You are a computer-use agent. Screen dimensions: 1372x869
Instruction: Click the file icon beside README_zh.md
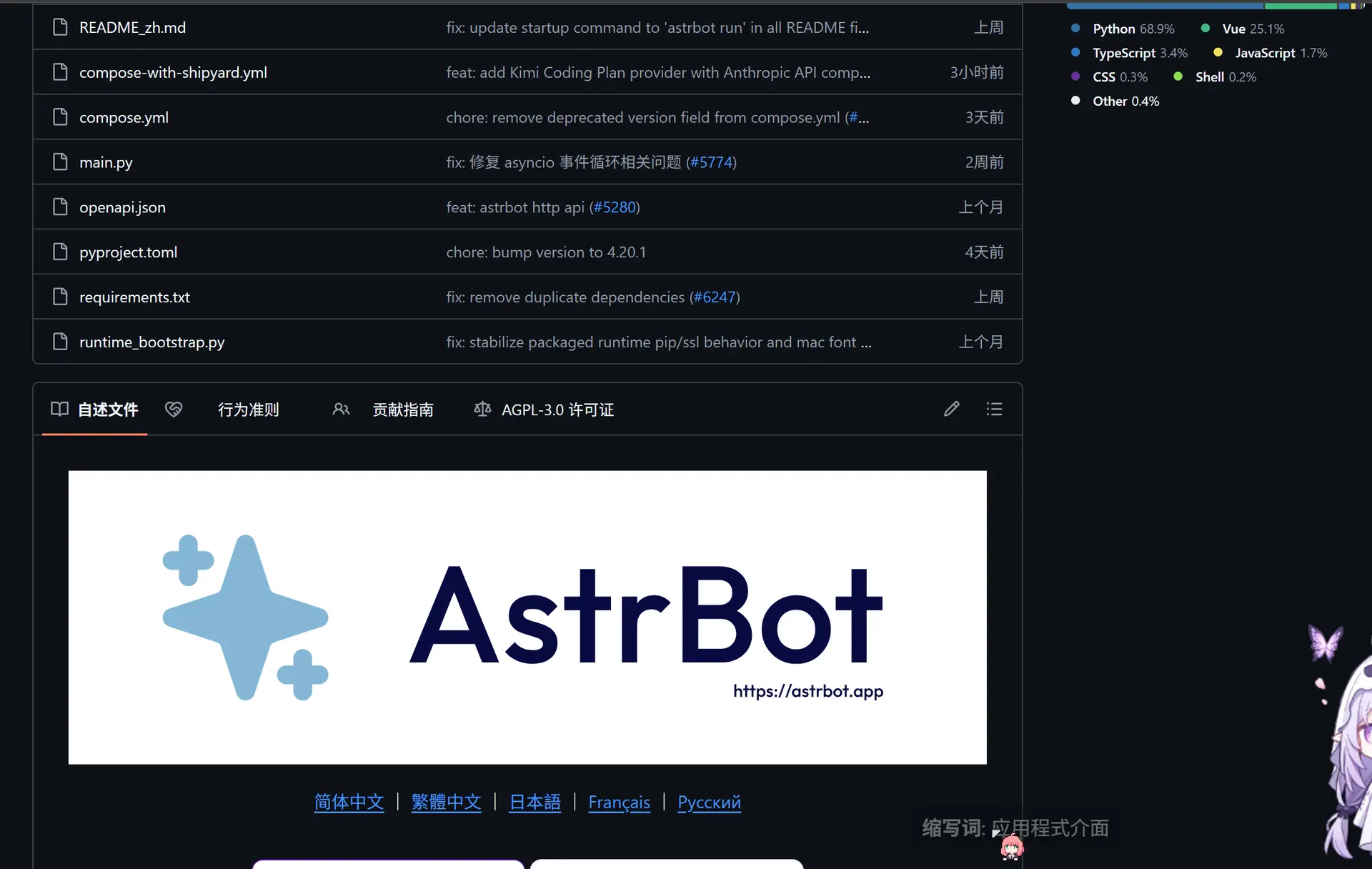pos(60,27)
